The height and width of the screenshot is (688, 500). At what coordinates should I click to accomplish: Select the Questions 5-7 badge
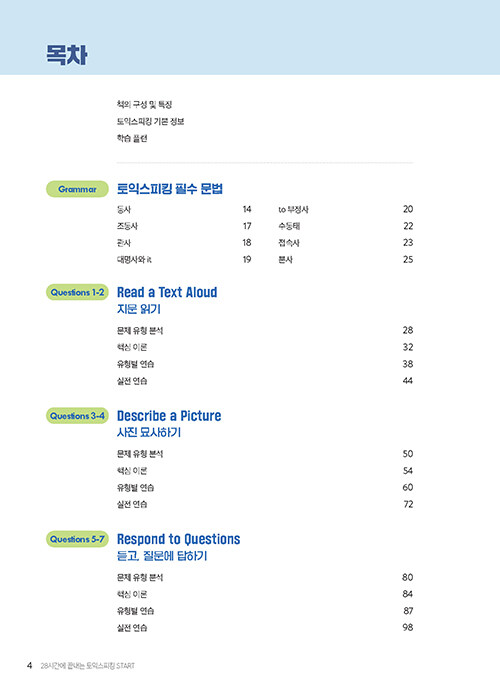point(77,539)
